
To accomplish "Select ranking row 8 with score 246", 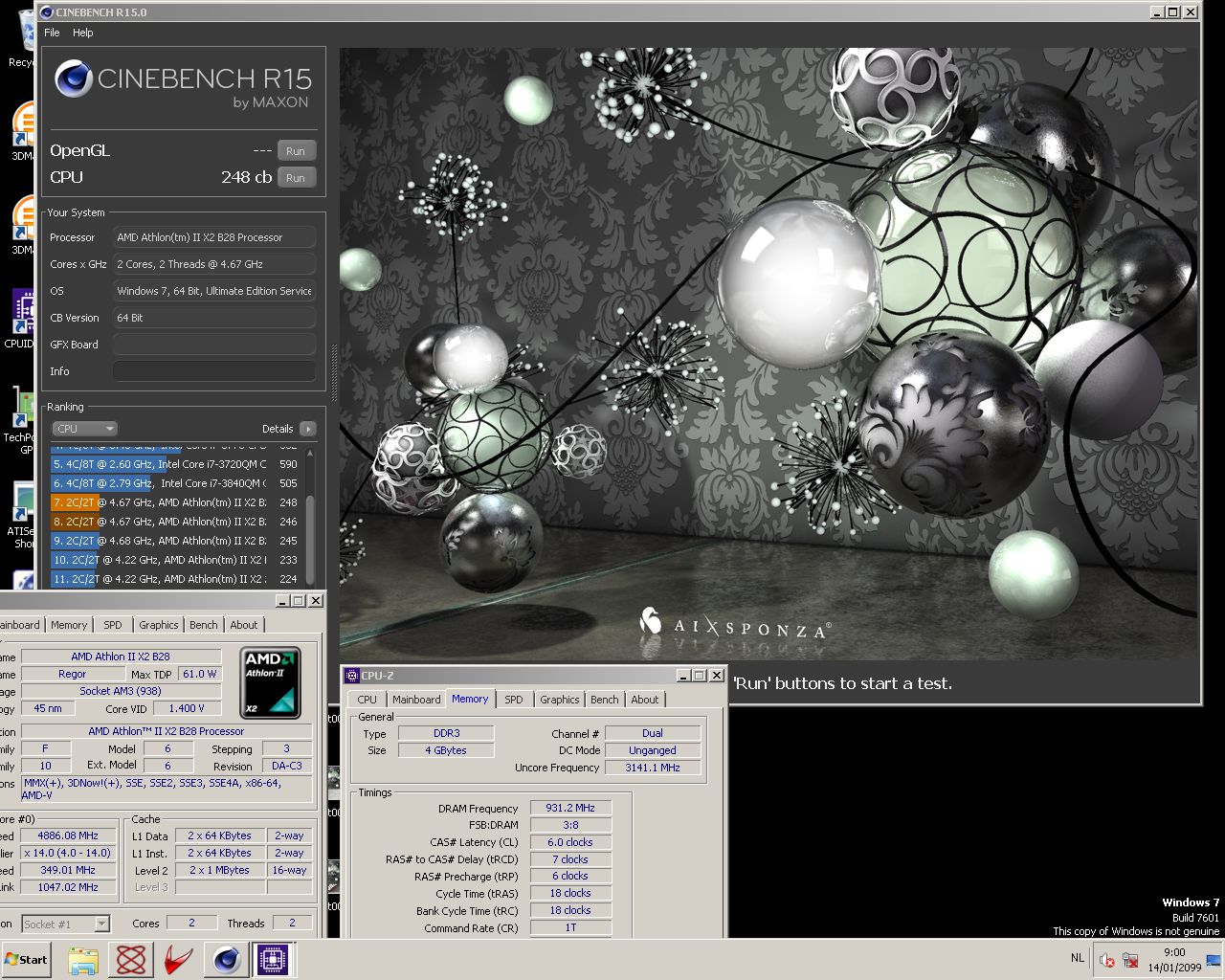I will point(176,522).
